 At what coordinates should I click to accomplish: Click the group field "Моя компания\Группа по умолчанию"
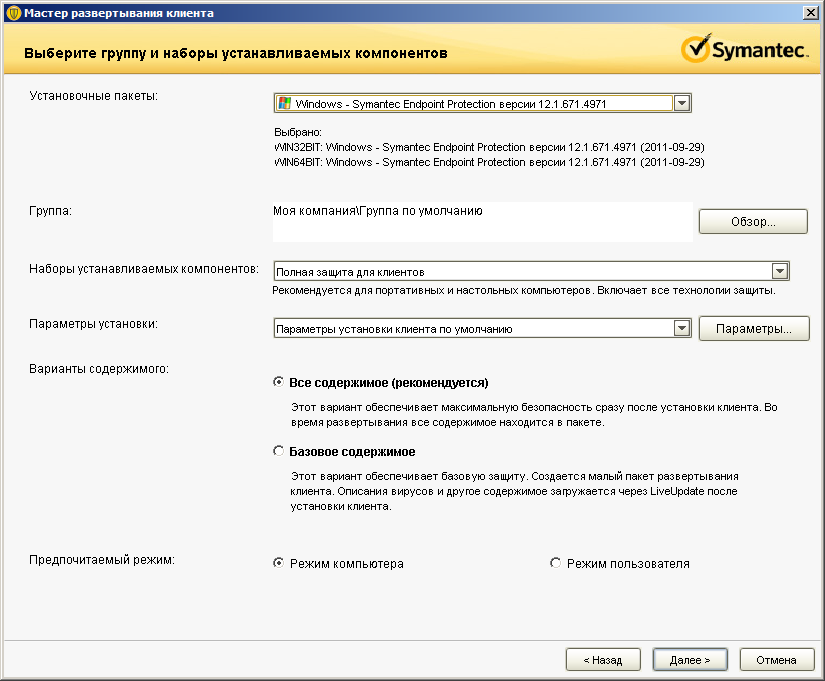(x=482, y=221)
